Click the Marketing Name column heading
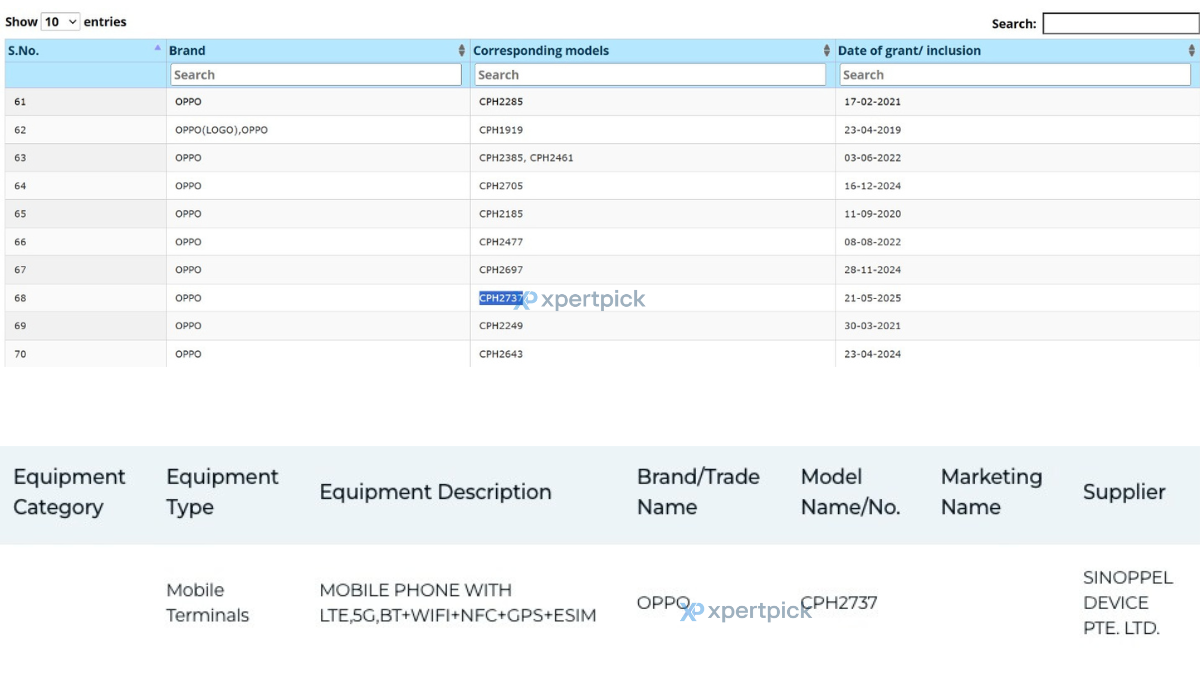Image resolution: width=1200 pixels, height=680 pixels. coord(991,492)
